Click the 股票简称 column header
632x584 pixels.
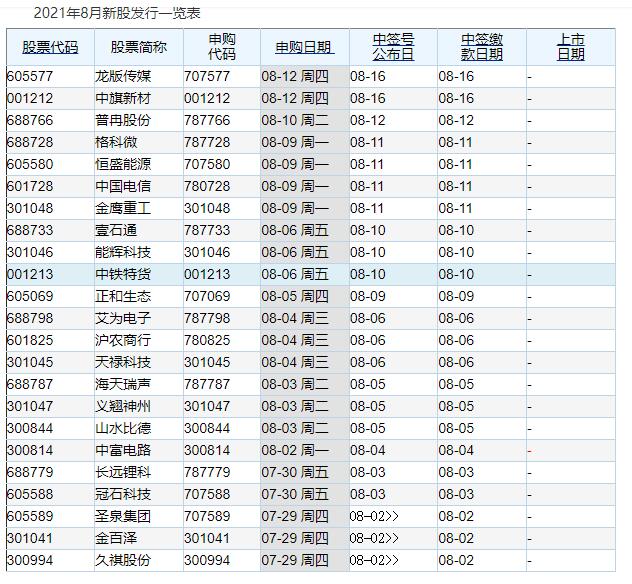139,47
